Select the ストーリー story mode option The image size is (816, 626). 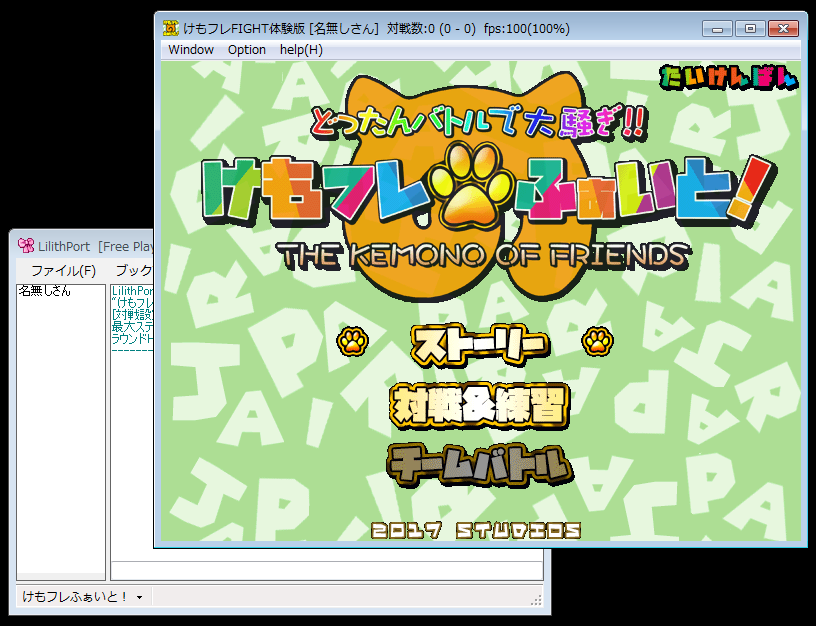[479, 344]
